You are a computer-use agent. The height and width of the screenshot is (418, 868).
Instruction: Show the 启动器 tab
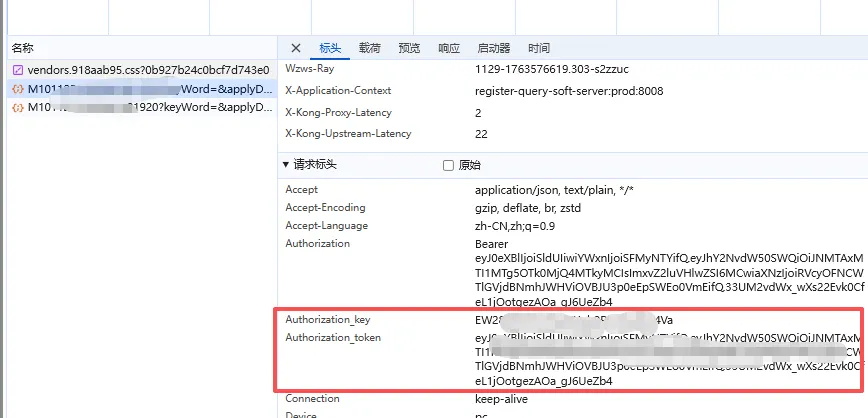(x=494, y=48)
